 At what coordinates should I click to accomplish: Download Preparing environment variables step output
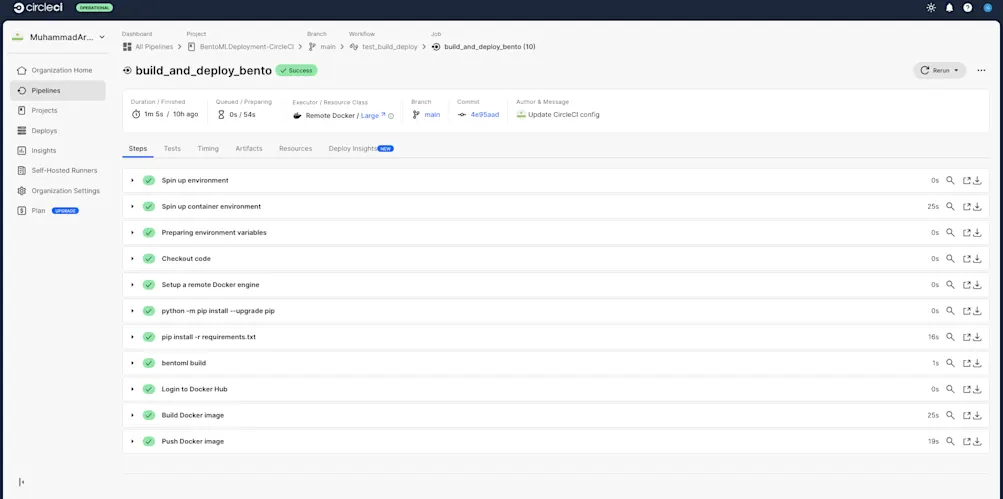(x=977, y=232)
